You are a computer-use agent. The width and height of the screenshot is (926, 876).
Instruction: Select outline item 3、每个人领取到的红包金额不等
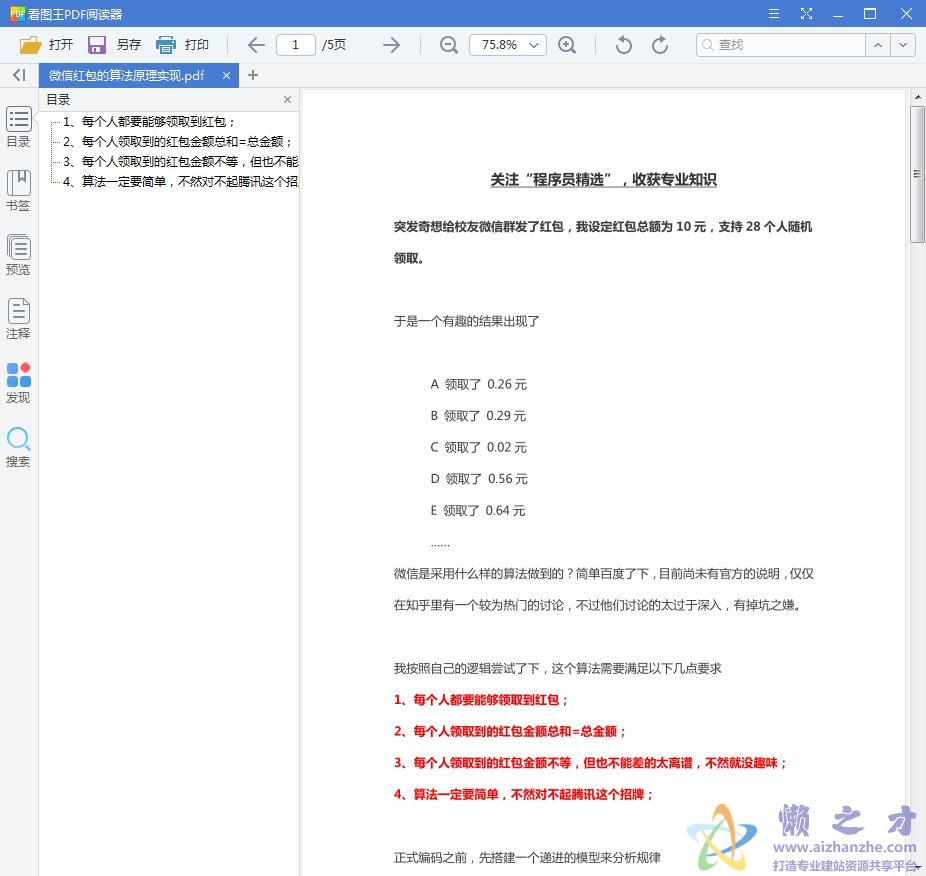(x=180, y=162)
